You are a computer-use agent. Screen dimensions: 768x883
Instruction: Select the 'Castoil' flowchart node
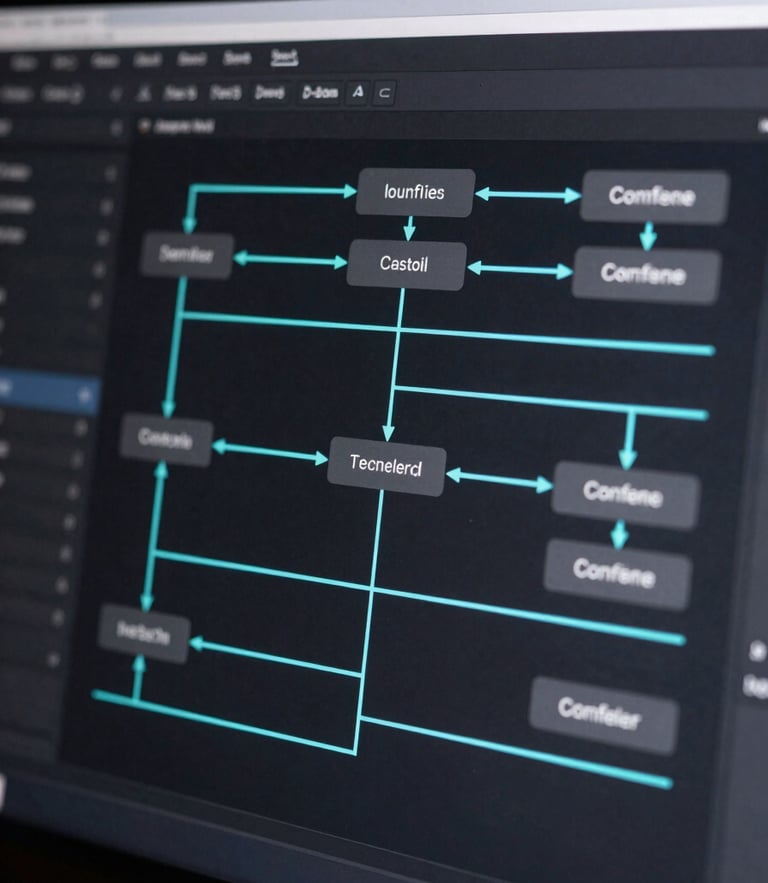(x=406, y=264)
